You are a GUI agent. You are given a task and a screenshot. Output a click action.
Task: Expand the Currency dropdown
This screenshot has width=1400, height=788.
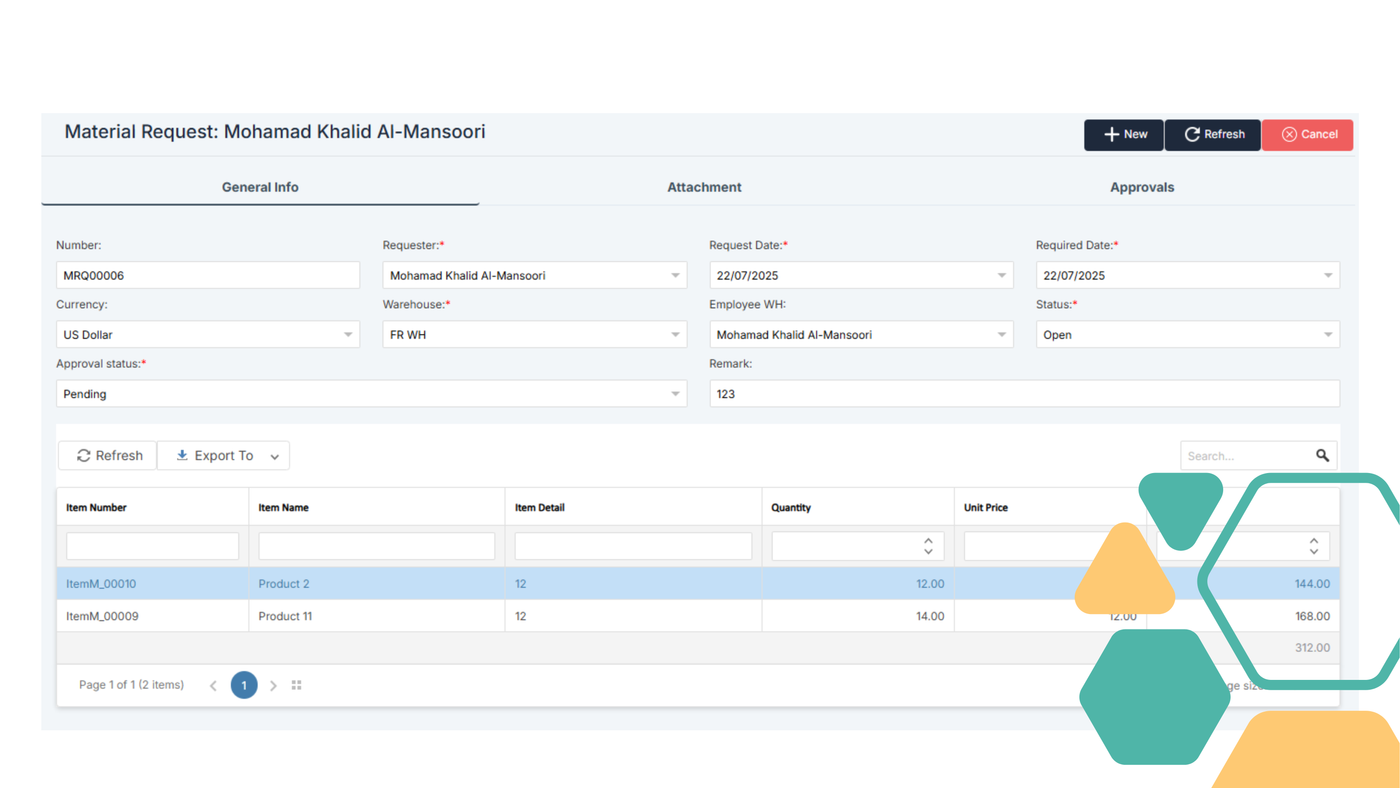tap(348, 335)
